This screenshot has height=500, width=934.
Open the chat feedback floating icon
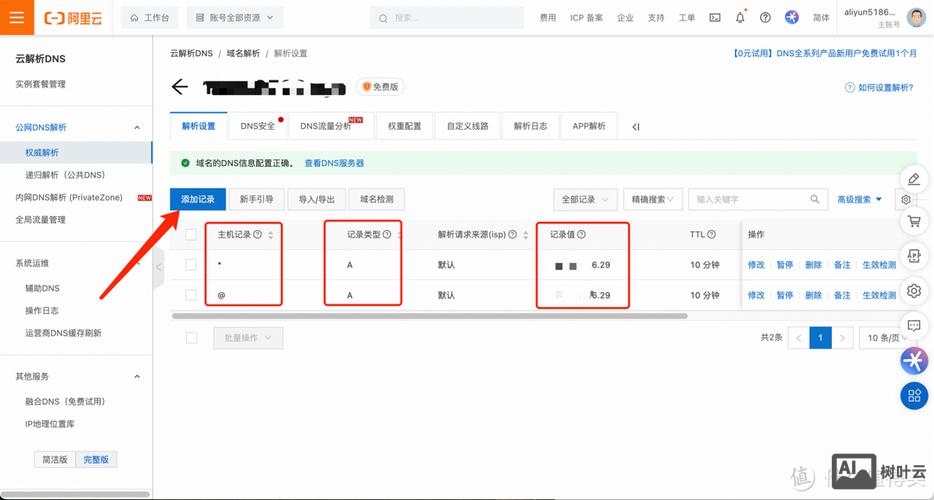[x=914, y=325]
